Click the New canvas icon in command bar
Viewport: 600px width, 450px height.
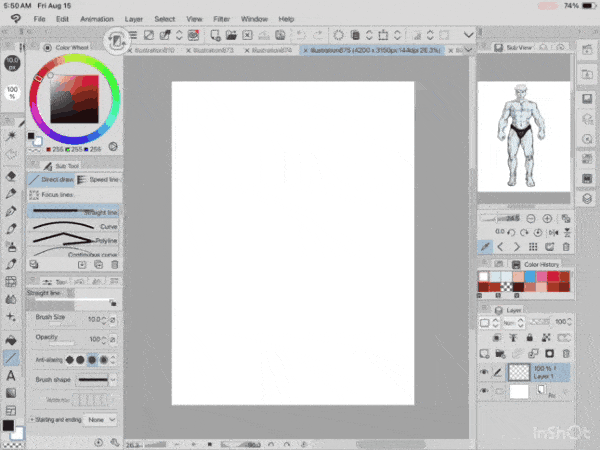(215, 37)
